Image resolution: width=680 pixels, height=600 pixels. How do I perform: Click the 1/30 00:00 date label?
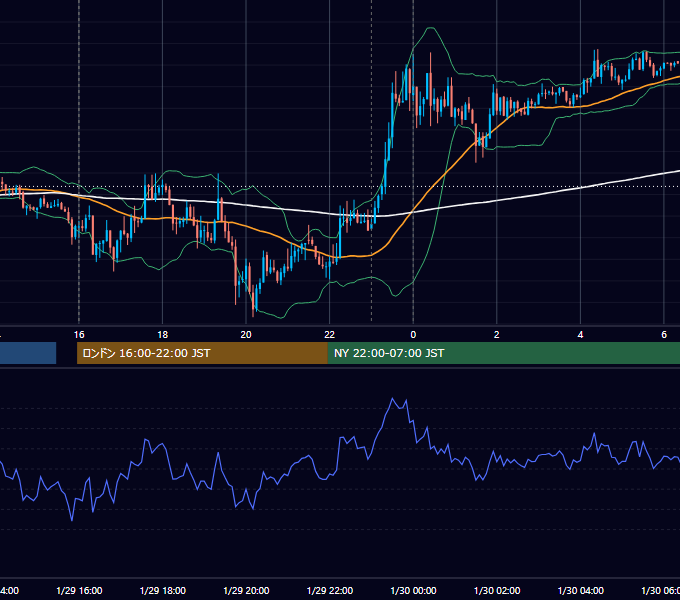[413, 590]
